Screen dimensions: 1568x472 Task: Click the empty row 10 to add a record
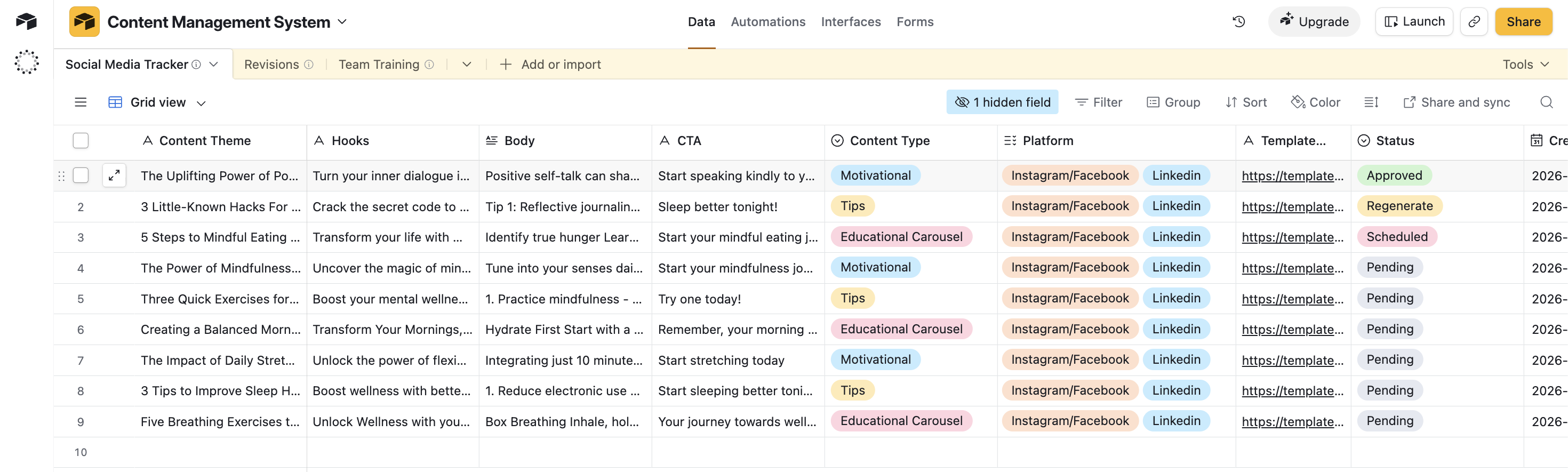point(811,452)
